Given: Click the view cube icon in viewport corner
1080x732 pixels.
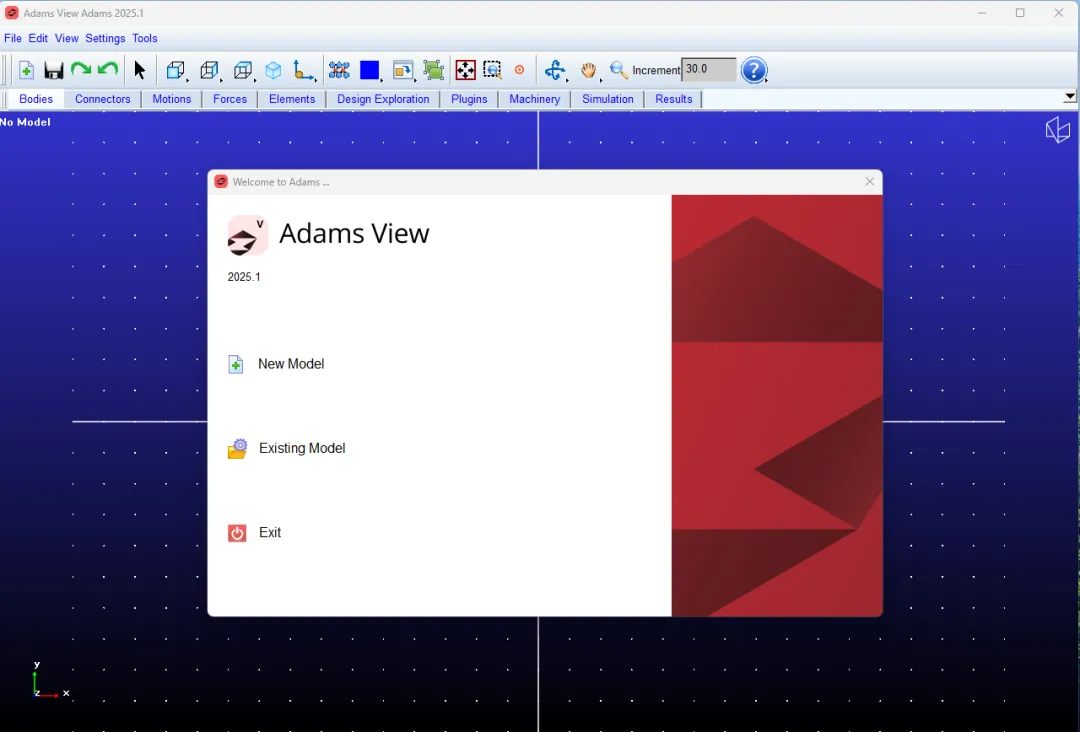Looking at the screenshot, I should 1058,129.
